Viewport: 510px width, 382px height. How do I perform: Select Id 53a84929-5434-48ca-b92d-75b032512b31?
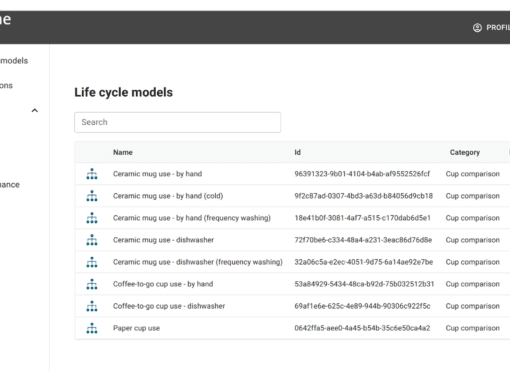coord(364,284)
